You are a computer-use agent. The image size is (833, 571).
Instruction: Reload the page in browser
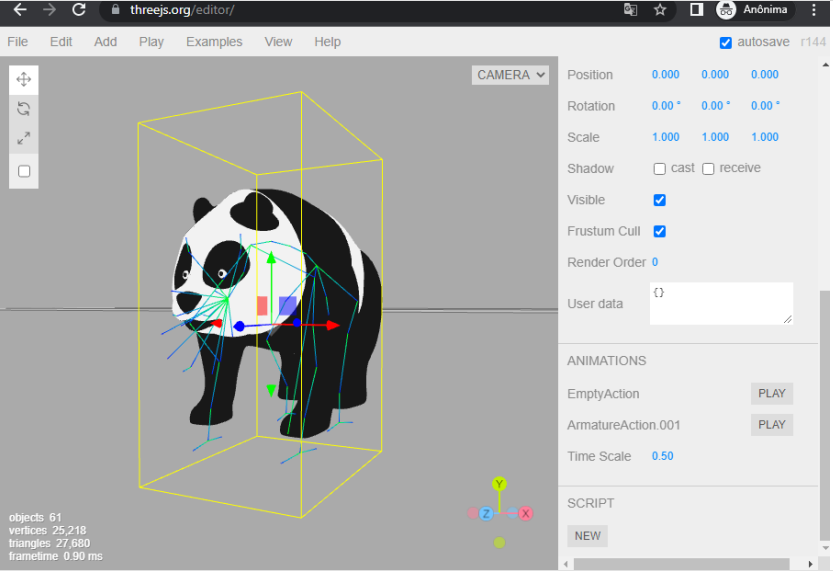coord(79,10)
